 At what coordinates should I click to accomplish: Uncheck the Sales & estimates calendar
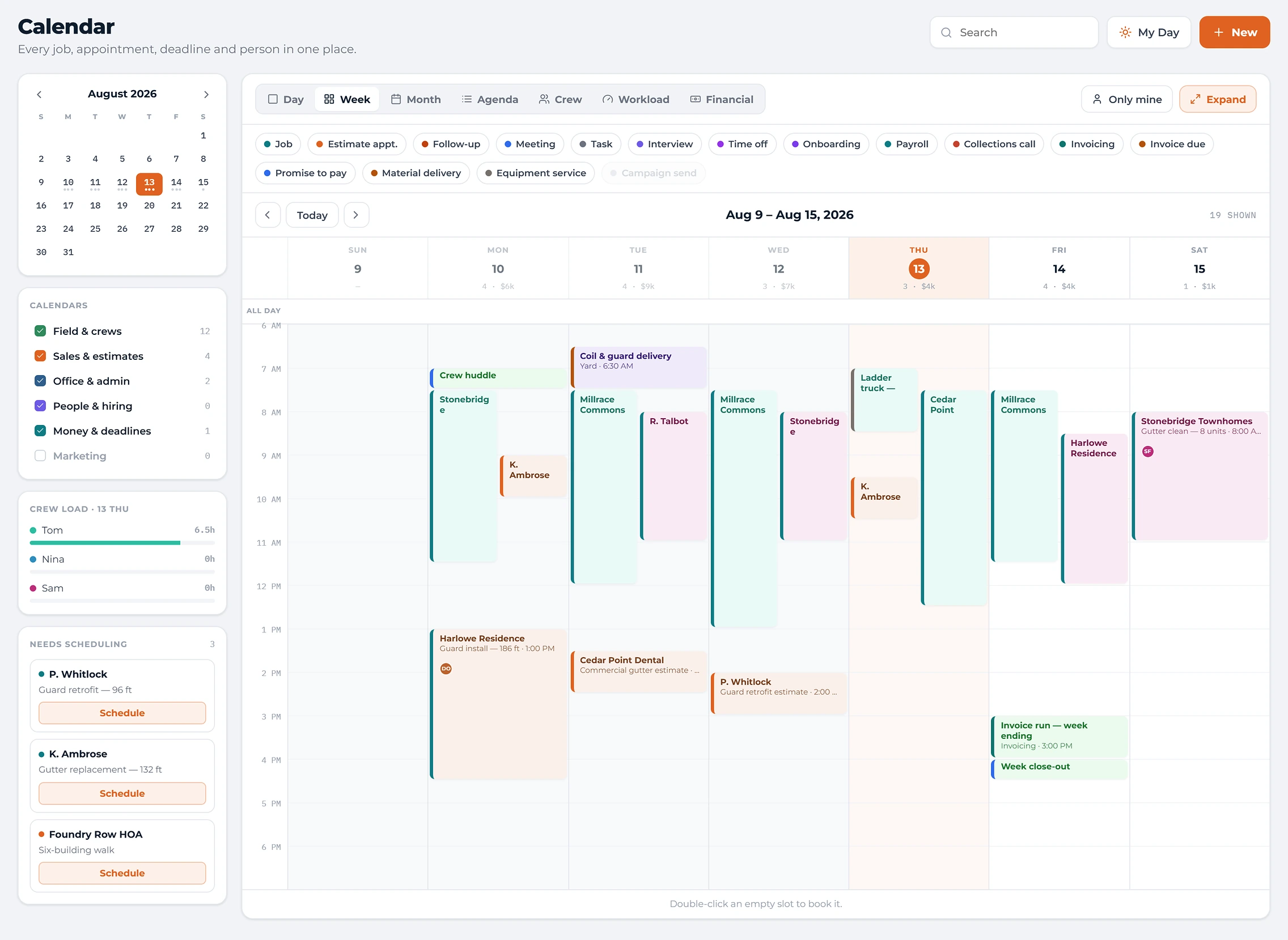[40, 356]
